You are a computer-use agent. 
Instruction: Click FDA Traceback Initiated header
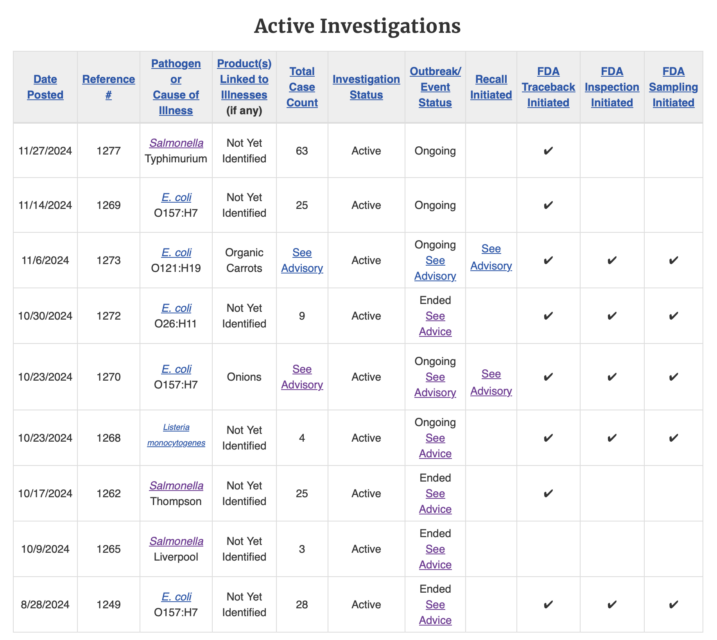[x=548, y=87]
